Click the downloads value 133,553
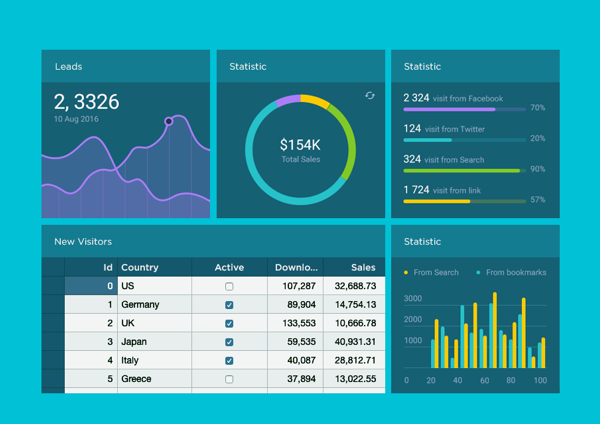 point(299,323)
